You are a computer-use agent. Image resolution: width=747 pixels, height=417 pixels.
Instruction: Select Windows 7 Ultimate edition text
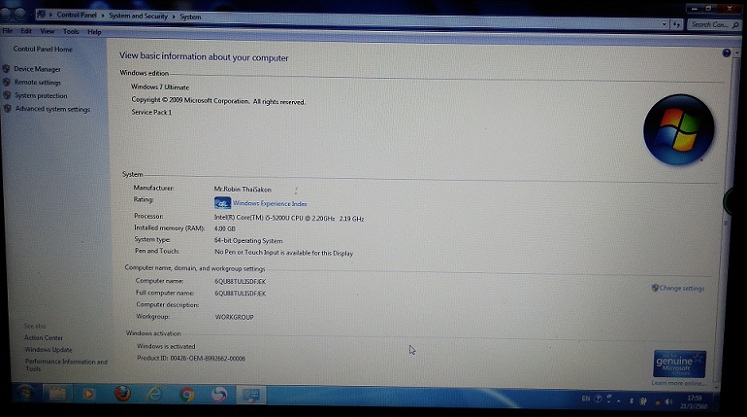pos(160,87)
